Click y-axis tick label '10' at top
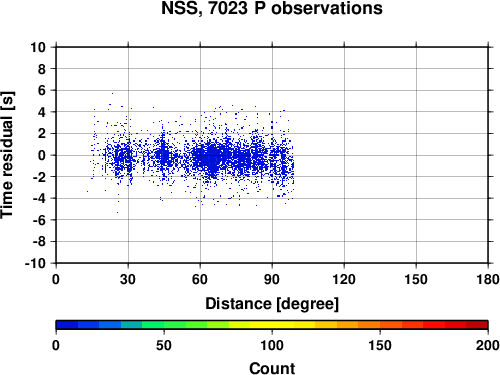Screen dimensions: 500x375 (x=38, y=47)
